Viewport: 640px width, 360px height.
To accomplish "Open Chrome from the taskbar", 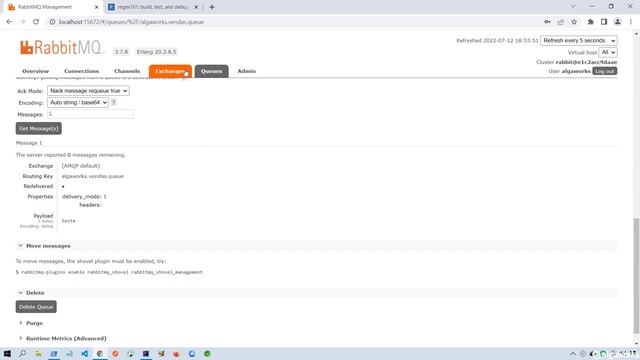I will click(x=100, y=353).
